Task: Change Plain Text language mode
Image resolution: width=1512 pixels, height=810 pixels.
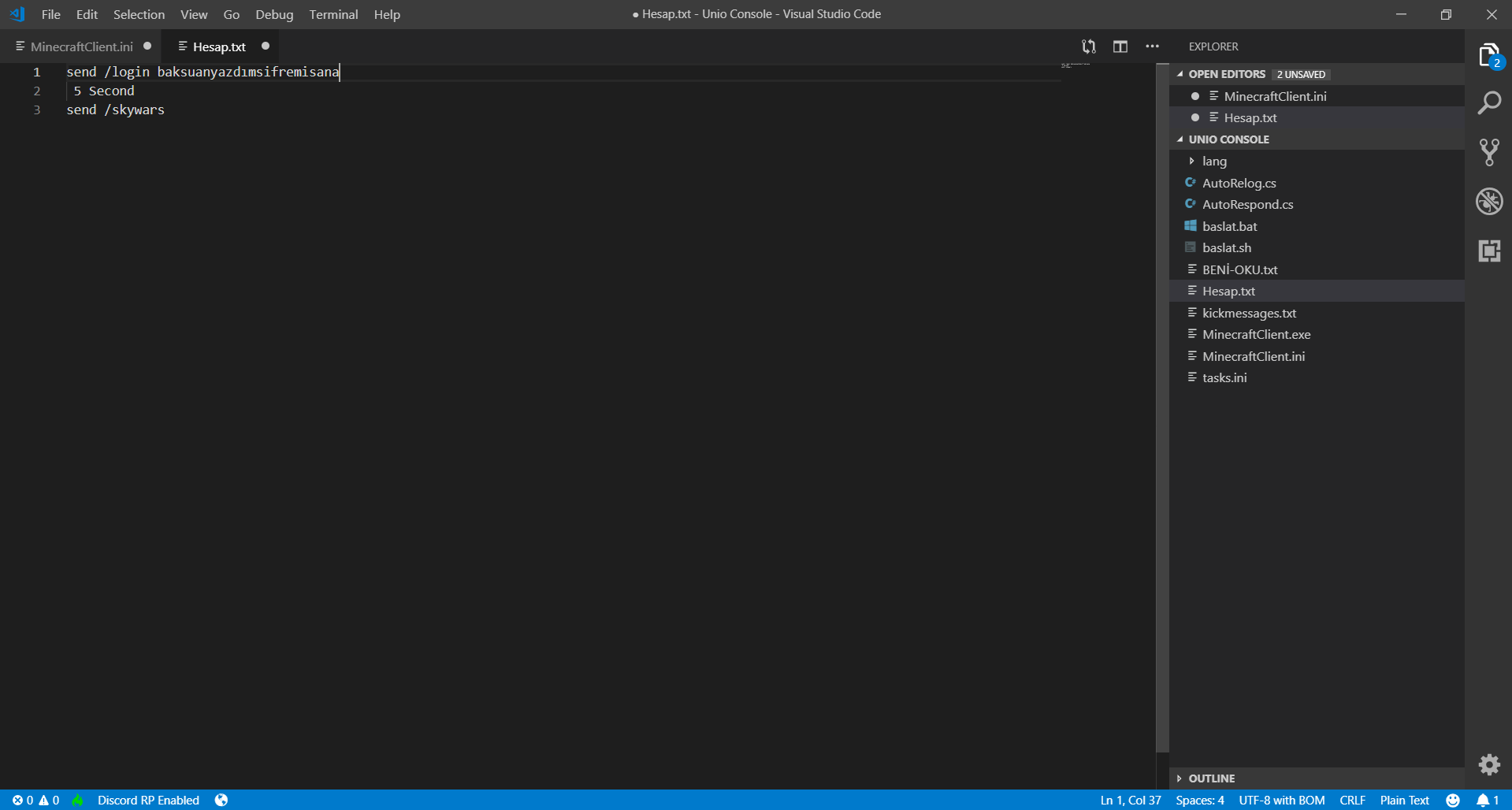Action: coord(1404,800)
